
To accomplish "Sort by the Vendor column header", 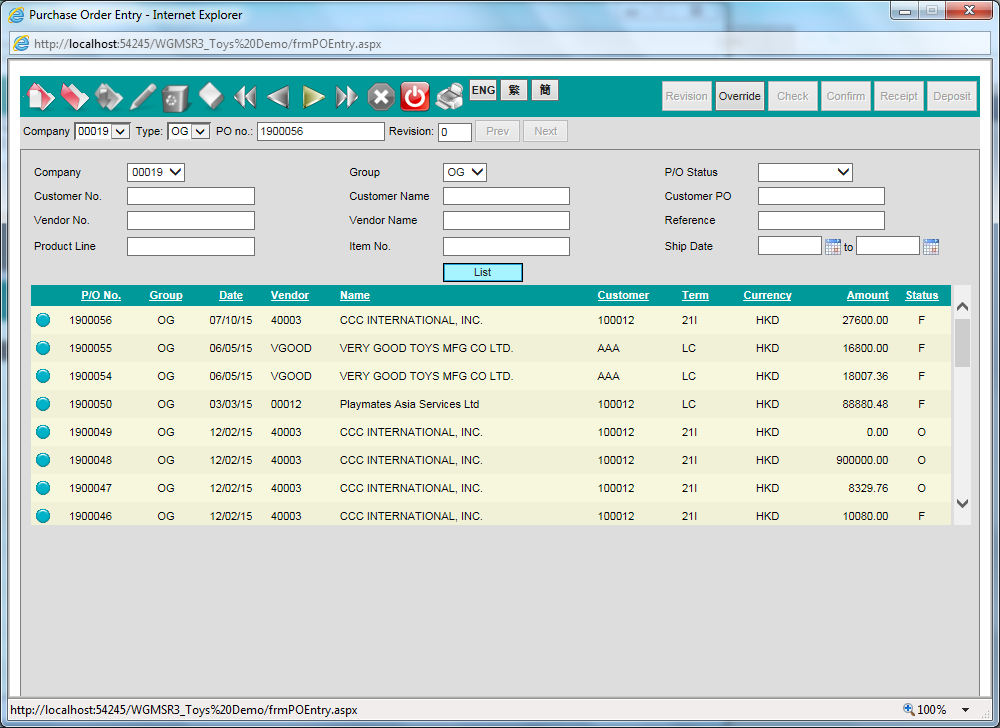I will tap(290, 295).
